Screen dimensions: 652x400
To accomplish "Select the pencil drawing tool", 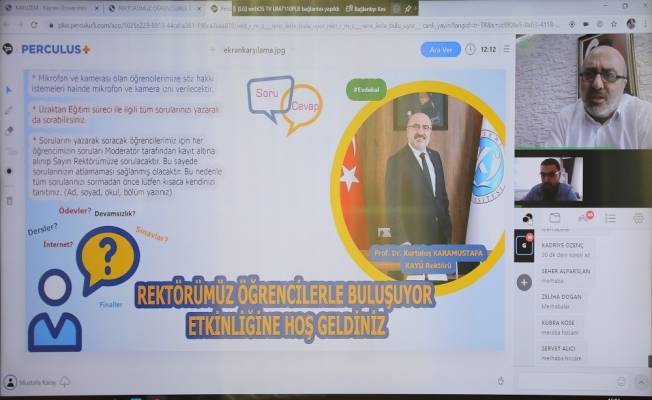I will (x=10, y=110).
